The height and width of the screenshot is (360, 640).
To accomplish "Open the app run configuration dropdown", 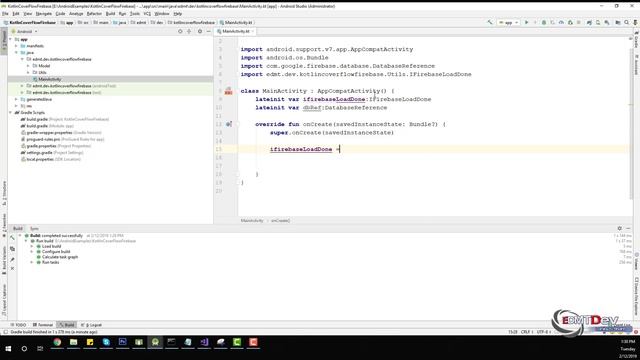I will point(508,22).
